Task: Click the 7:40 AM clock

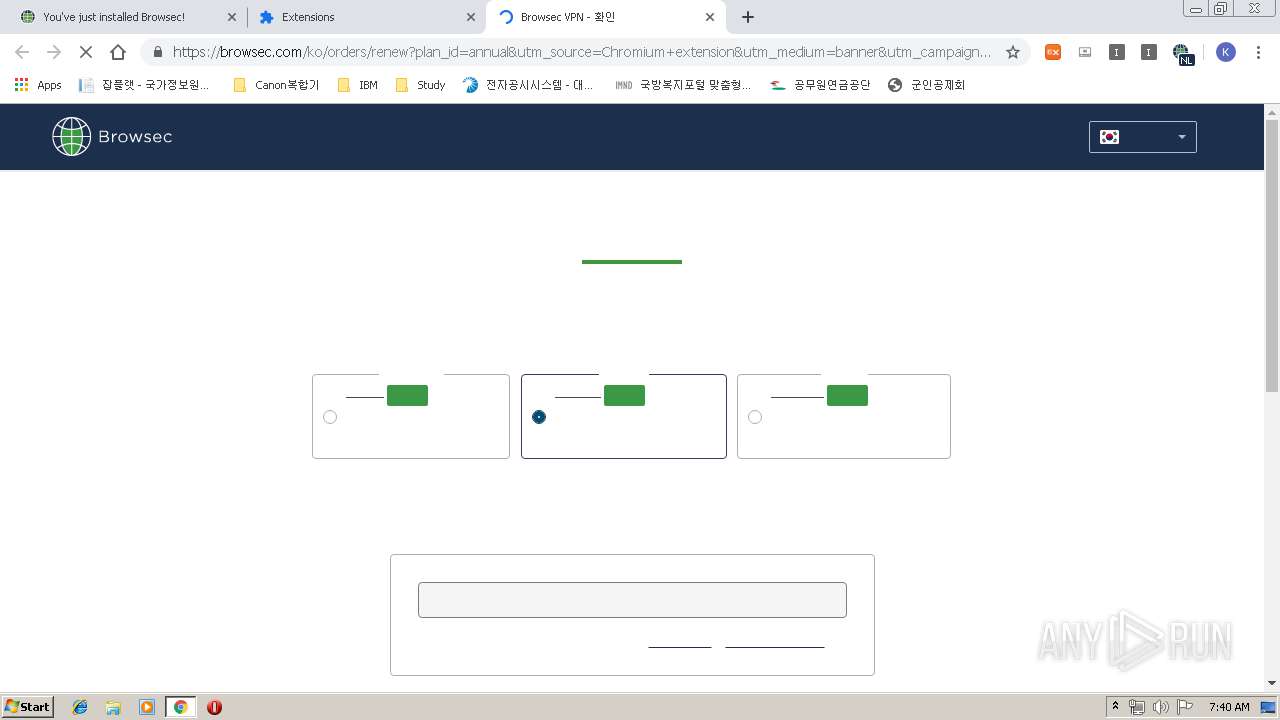Action: pos(1228,707)
